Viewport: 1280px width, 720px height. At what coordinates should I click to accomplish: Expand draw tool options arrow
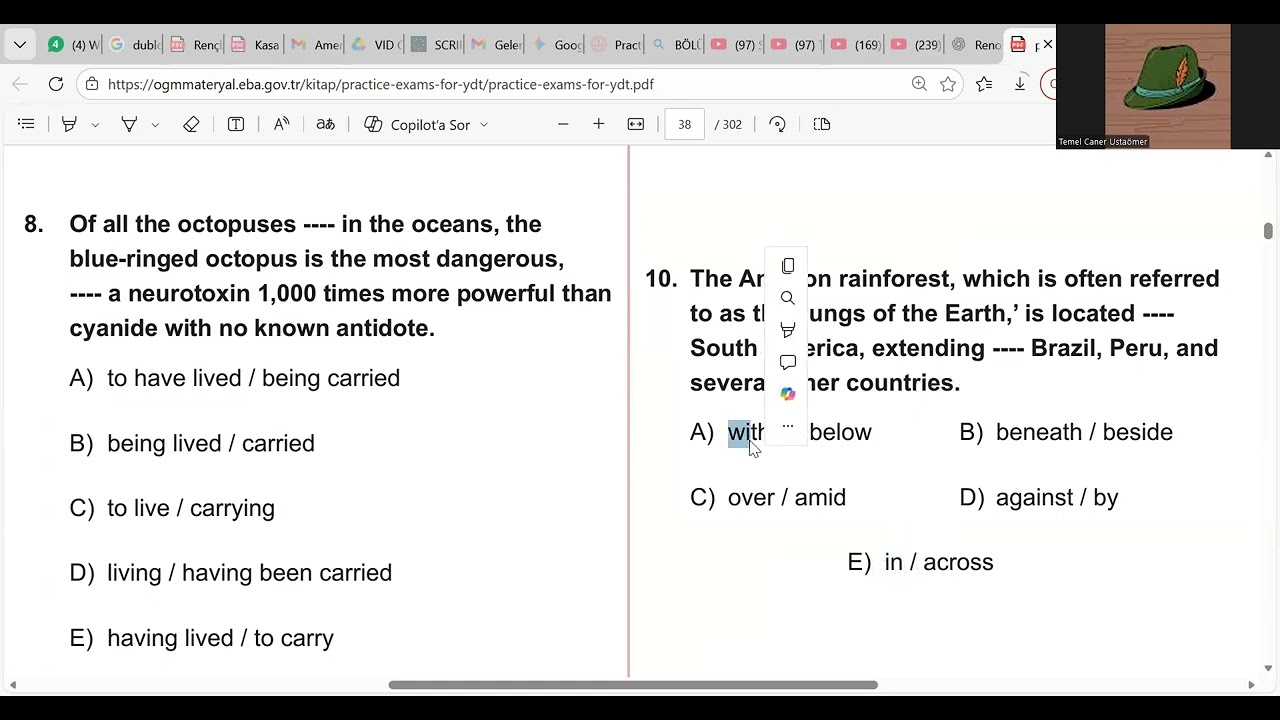pos(155,125)
